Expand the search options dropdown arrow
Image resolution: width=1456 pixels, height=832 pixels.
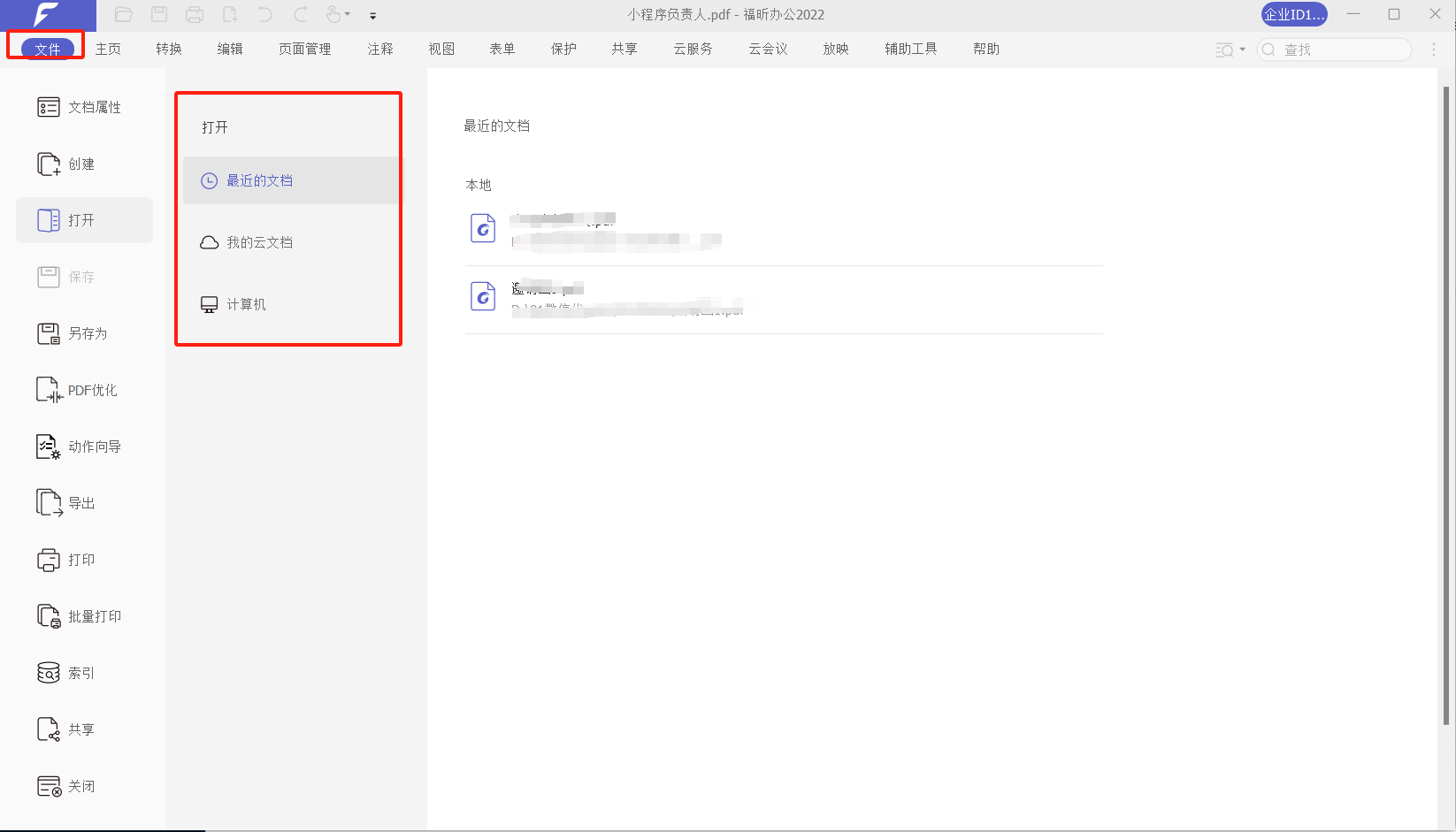click(1243, 50)
